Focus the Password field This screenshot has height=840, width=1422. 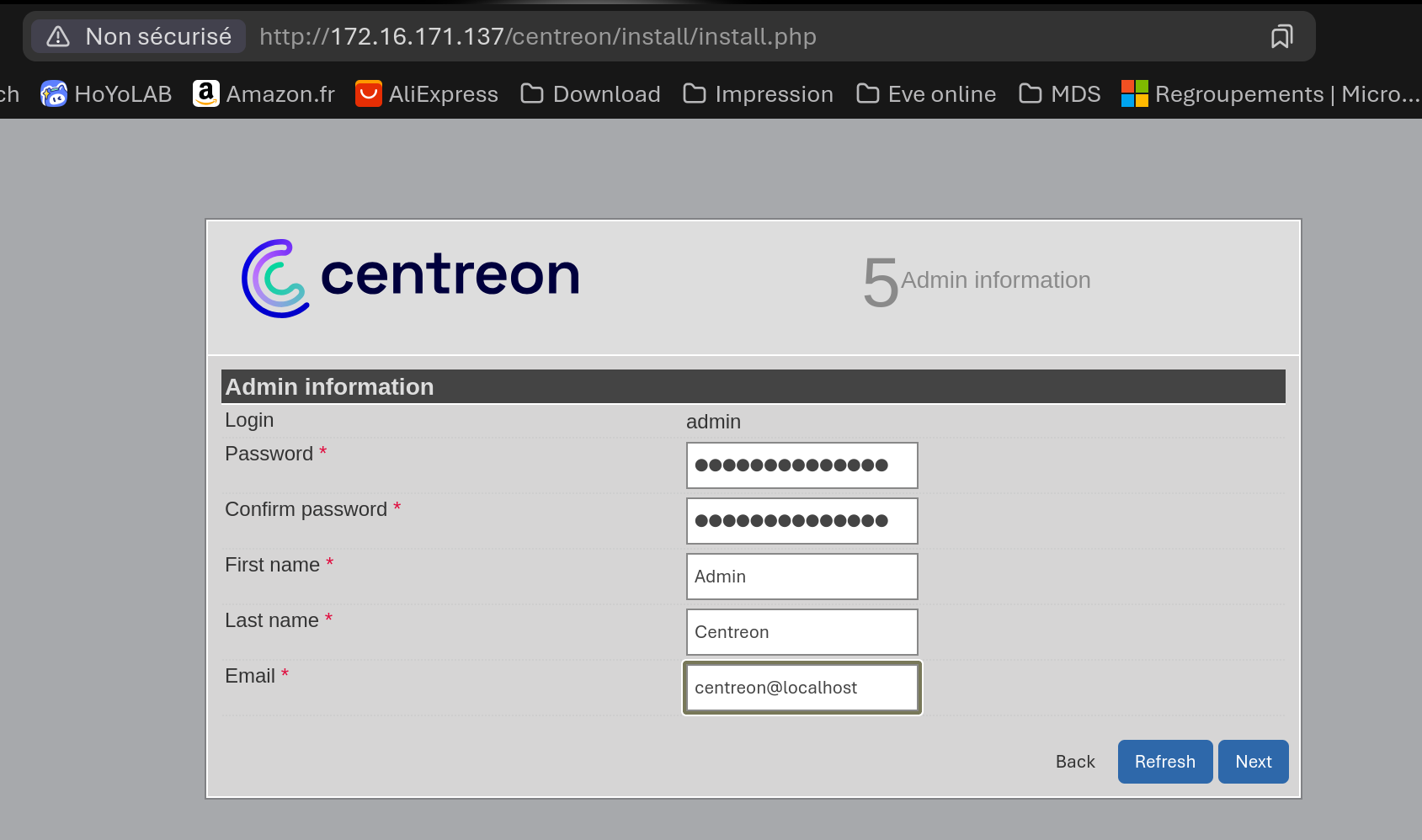tap(802, 465)
